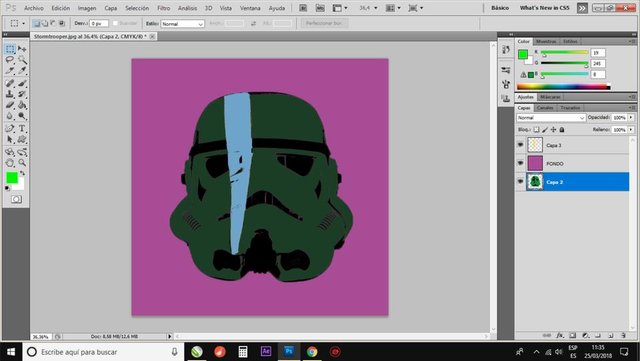Image resolution: width=640 pixels, height=361 pixels.
Task: Select the Dodge tool
Action: click(22, 116)
